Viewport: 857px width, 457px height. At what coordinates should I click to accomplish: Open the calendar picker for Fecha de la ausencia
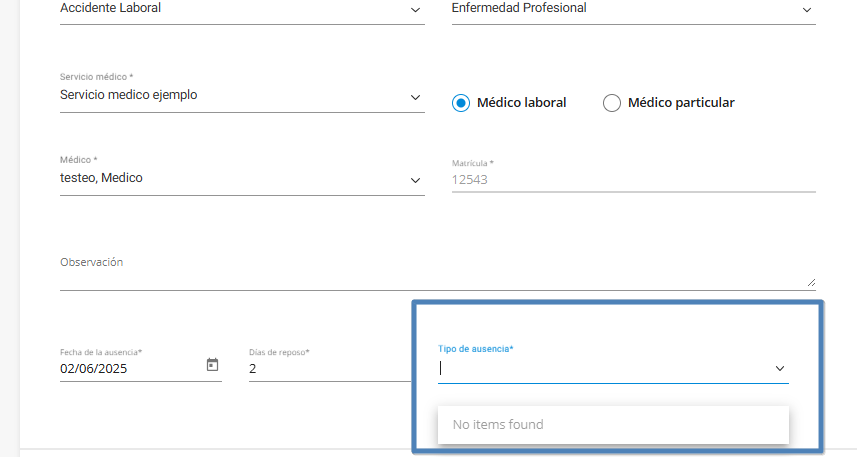click(x=212, y=365)
